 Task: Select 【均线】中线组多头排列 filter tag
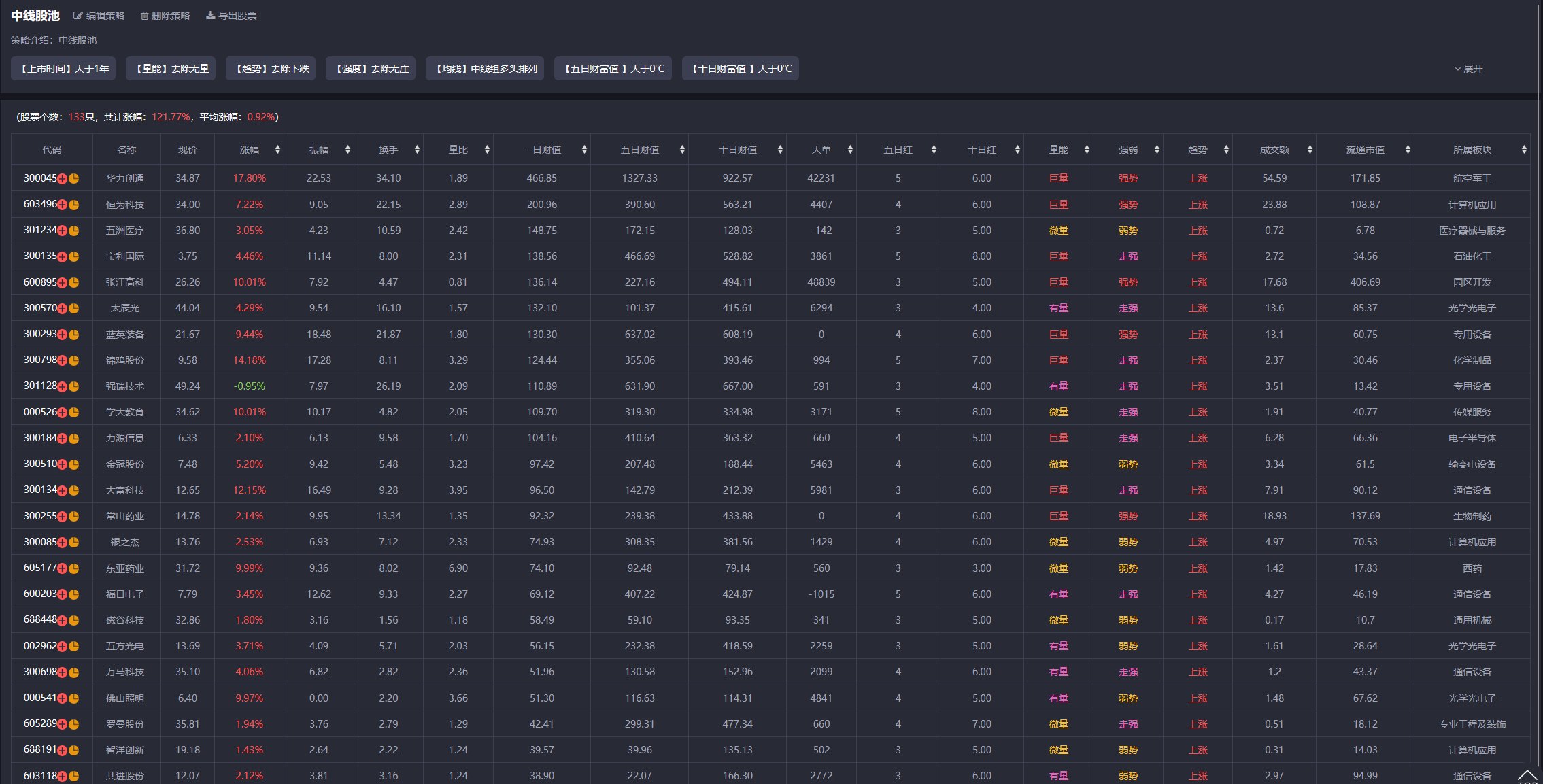(x=485, y=69)
